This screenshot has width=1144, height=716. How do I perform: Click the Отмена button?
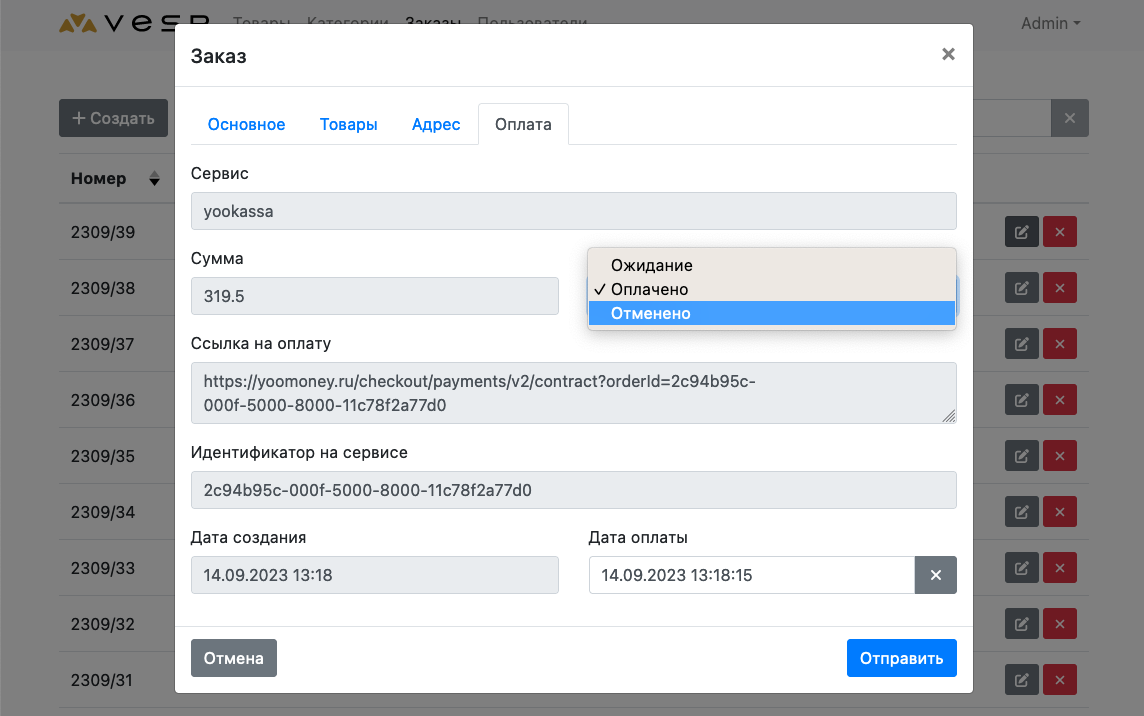(233, 658)
